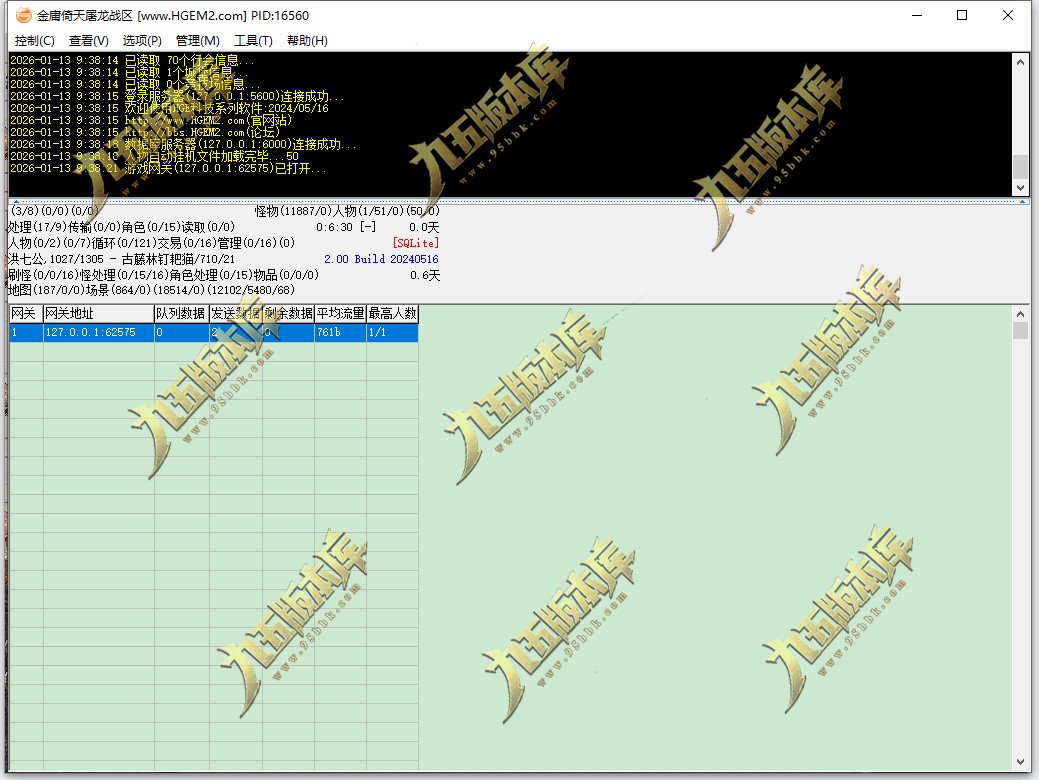The width and height of the screenshot is (1039, 780).
Task: Click the 剩余数据 column header
Action: coord(288,313)
